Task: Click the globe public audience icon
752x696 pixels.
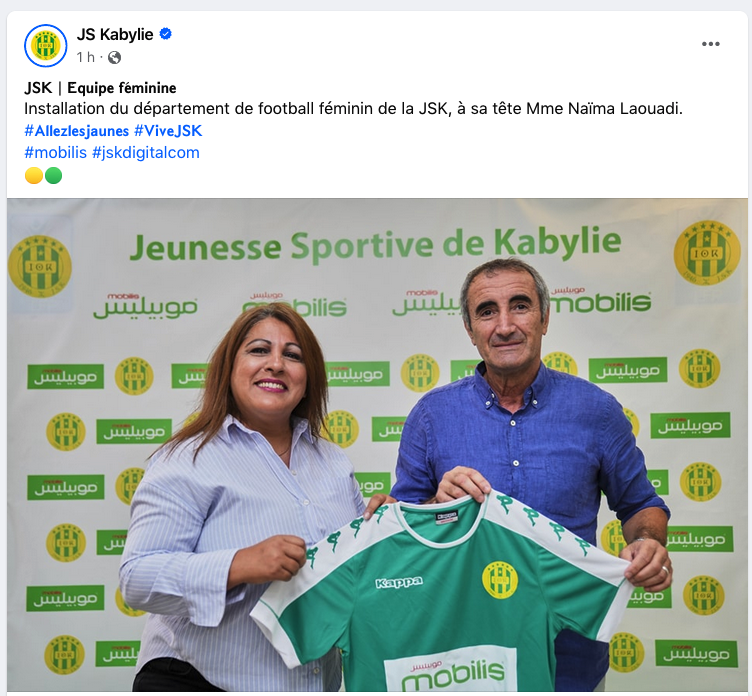Action: coord(115,58)
